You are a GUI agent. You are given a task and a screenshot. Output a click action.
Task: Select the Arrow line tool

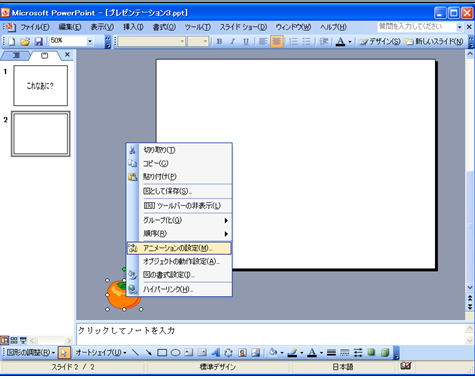(148, 352)
